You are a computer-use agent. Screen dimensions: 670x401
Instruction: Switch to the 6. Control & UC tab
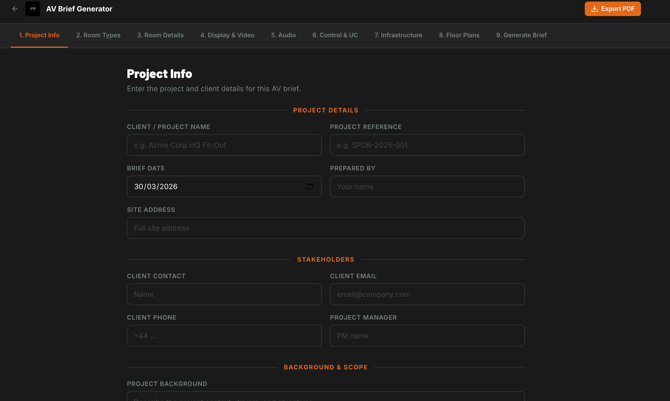[x=335, y=35]
